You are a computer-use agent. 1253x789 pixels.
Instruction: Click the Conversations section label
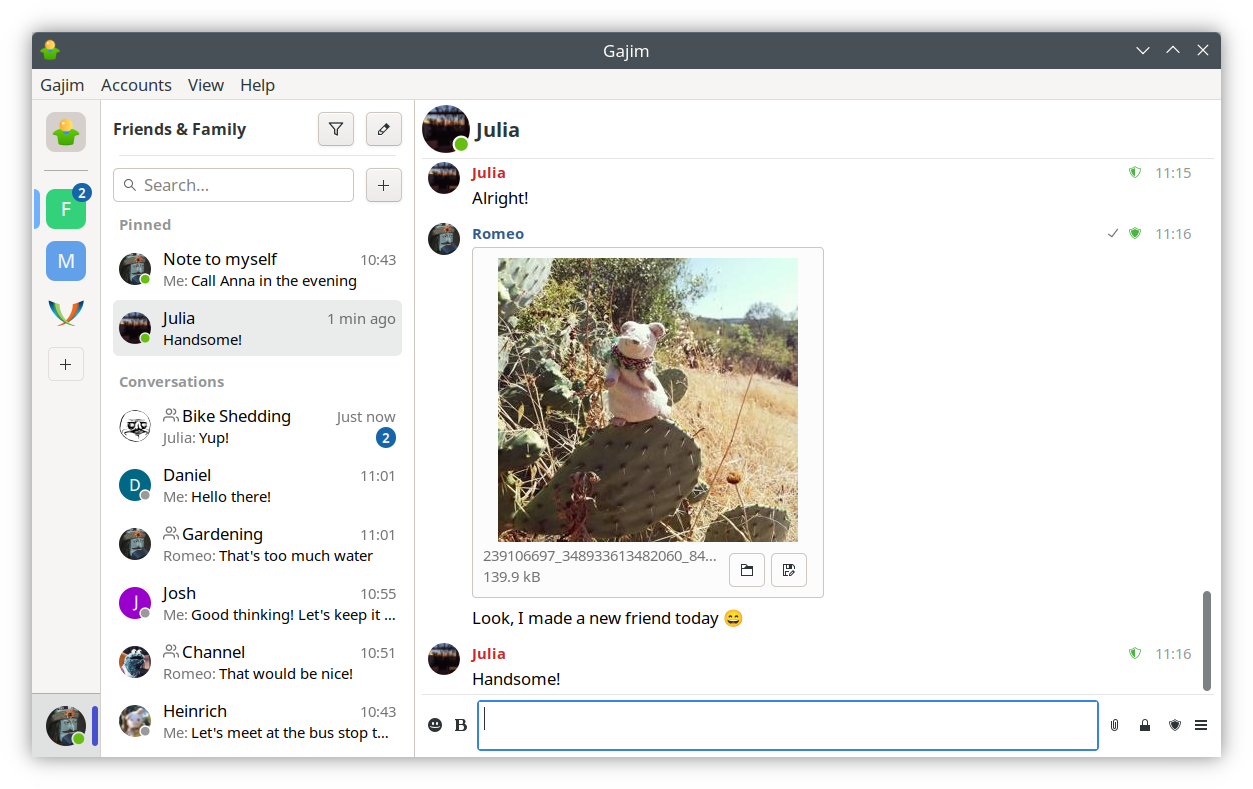coord(171,382)
